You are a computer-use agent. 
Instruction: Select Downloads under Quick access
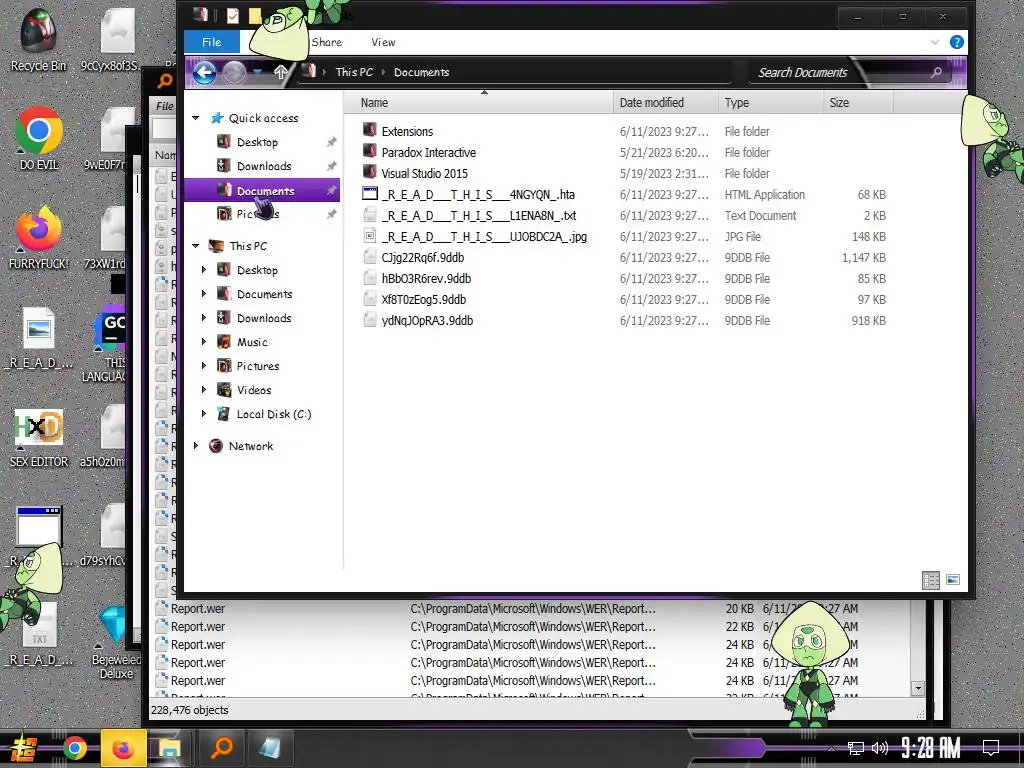tap(264, 167)
